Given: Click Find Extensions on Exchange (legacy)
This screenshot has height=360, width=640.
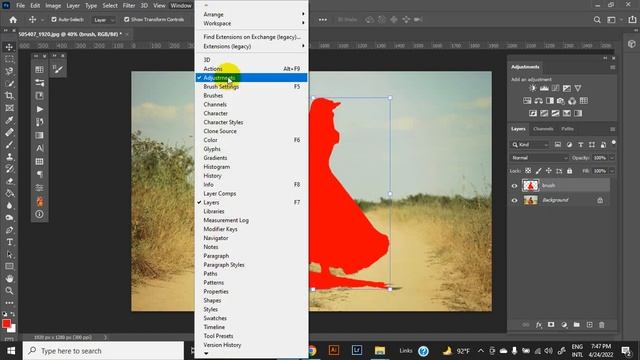Looking at the screenshot, I should point(251,37).
